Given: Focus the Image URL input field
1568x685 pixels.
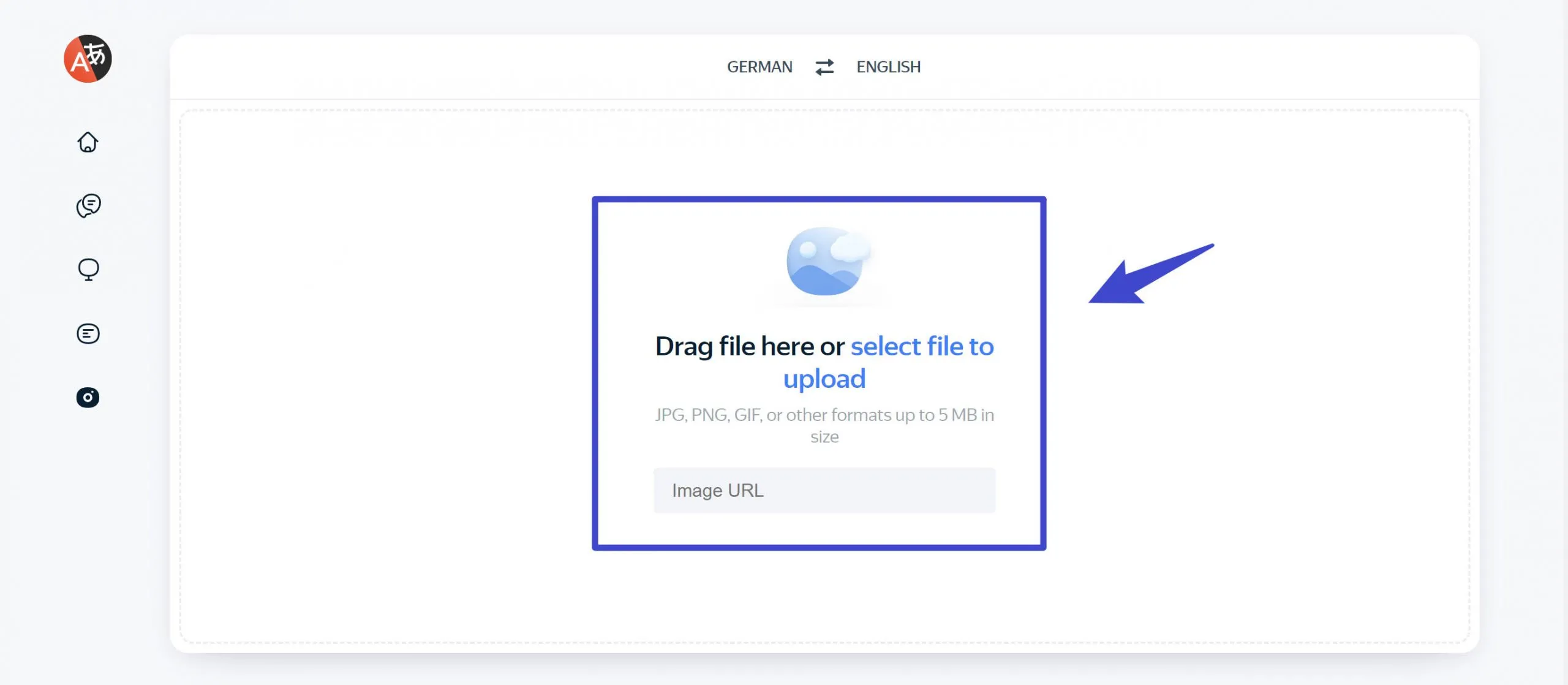Looking at the screenshot, I should click(824, 491).
